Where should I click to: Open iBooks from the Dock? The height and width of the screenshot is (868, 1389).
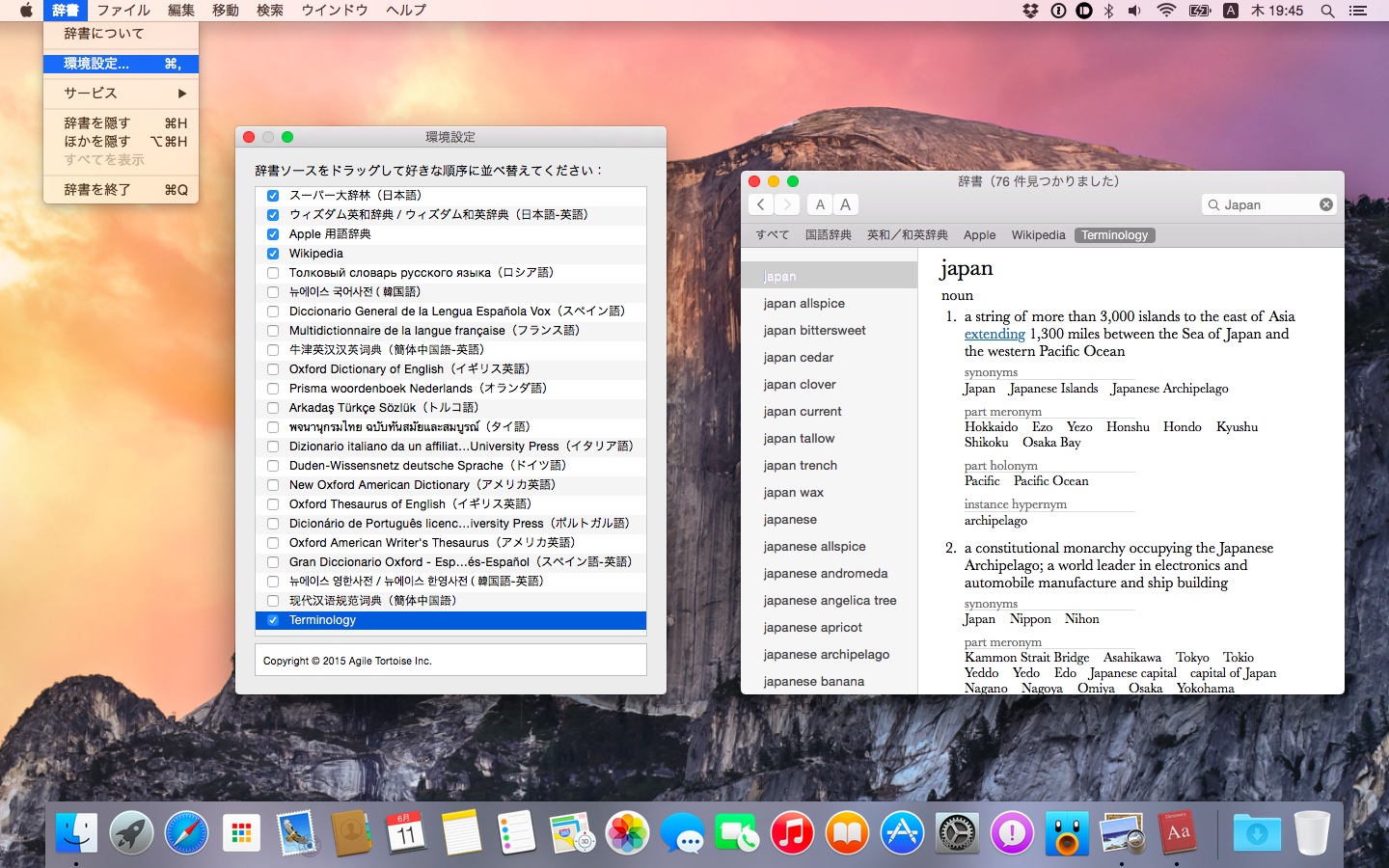pos(847,832)
